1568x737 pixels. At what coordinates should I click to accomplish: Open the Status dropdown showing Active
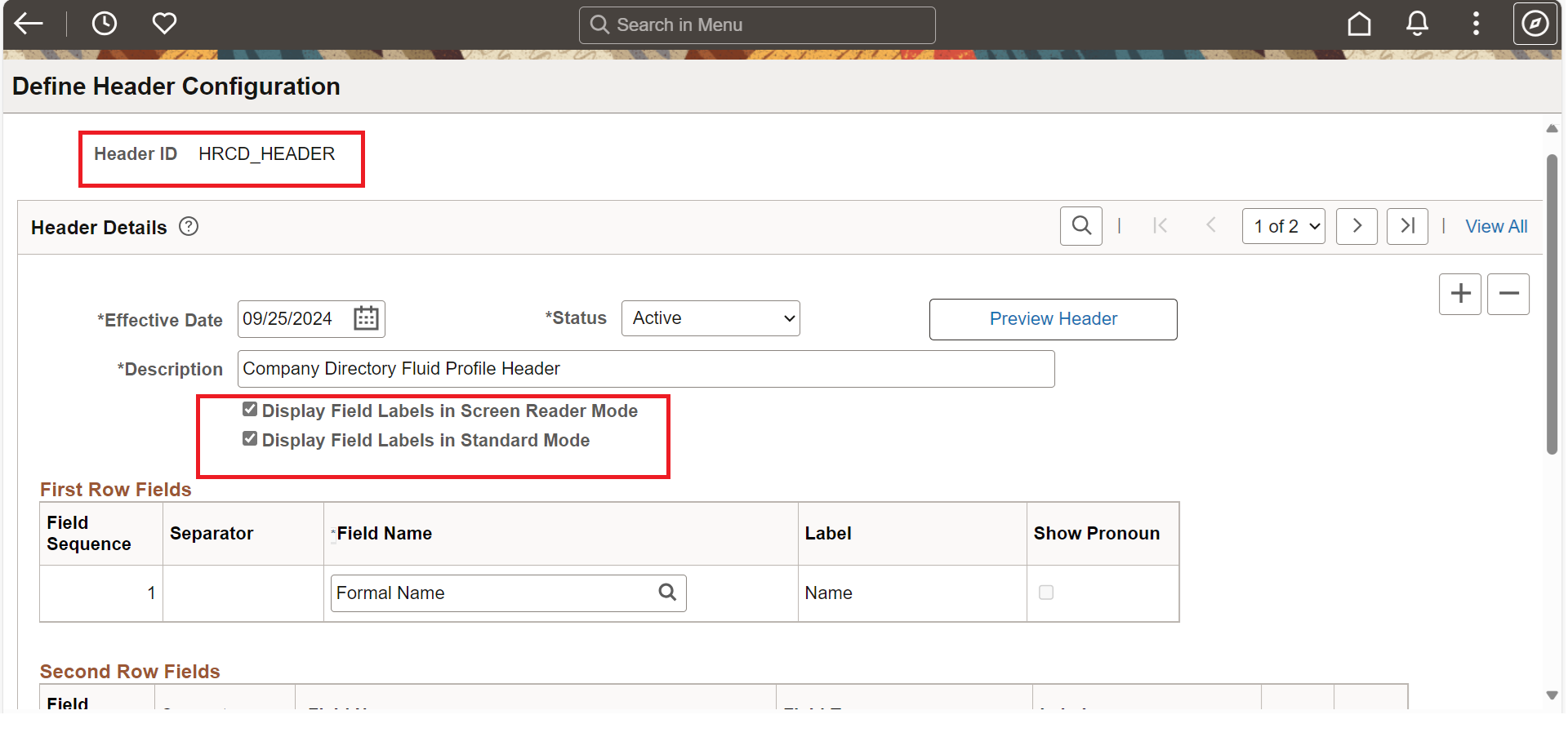coord(710,317)
